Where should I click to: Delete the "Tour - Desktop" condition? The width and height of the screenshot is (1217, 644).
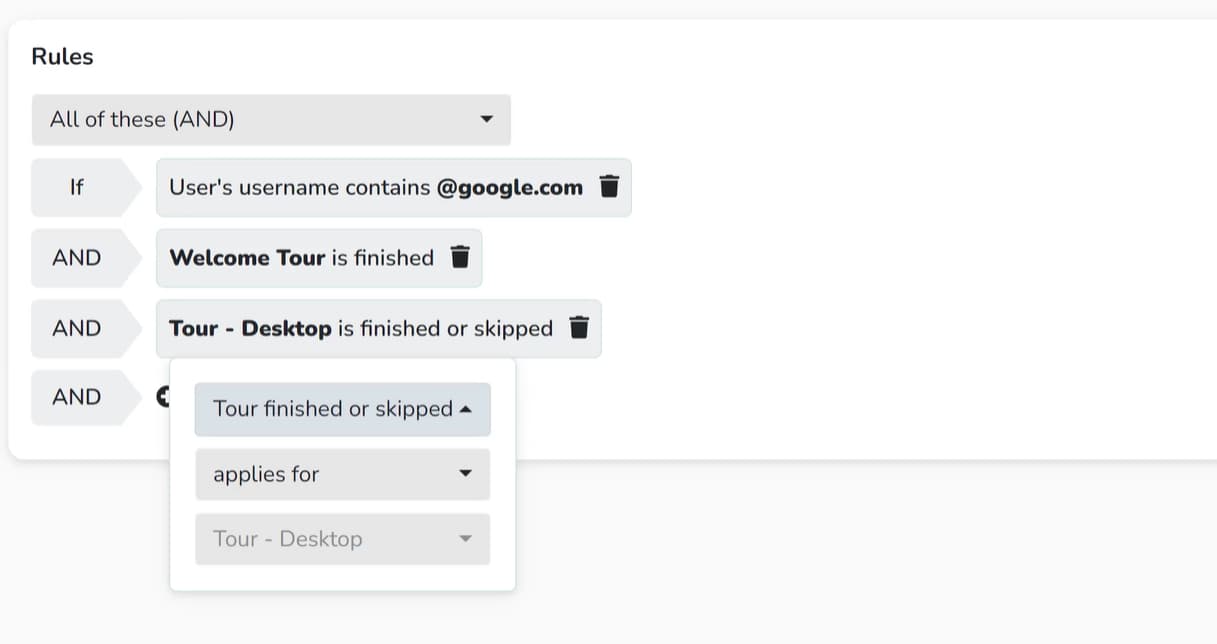click(x=579, y=328)
